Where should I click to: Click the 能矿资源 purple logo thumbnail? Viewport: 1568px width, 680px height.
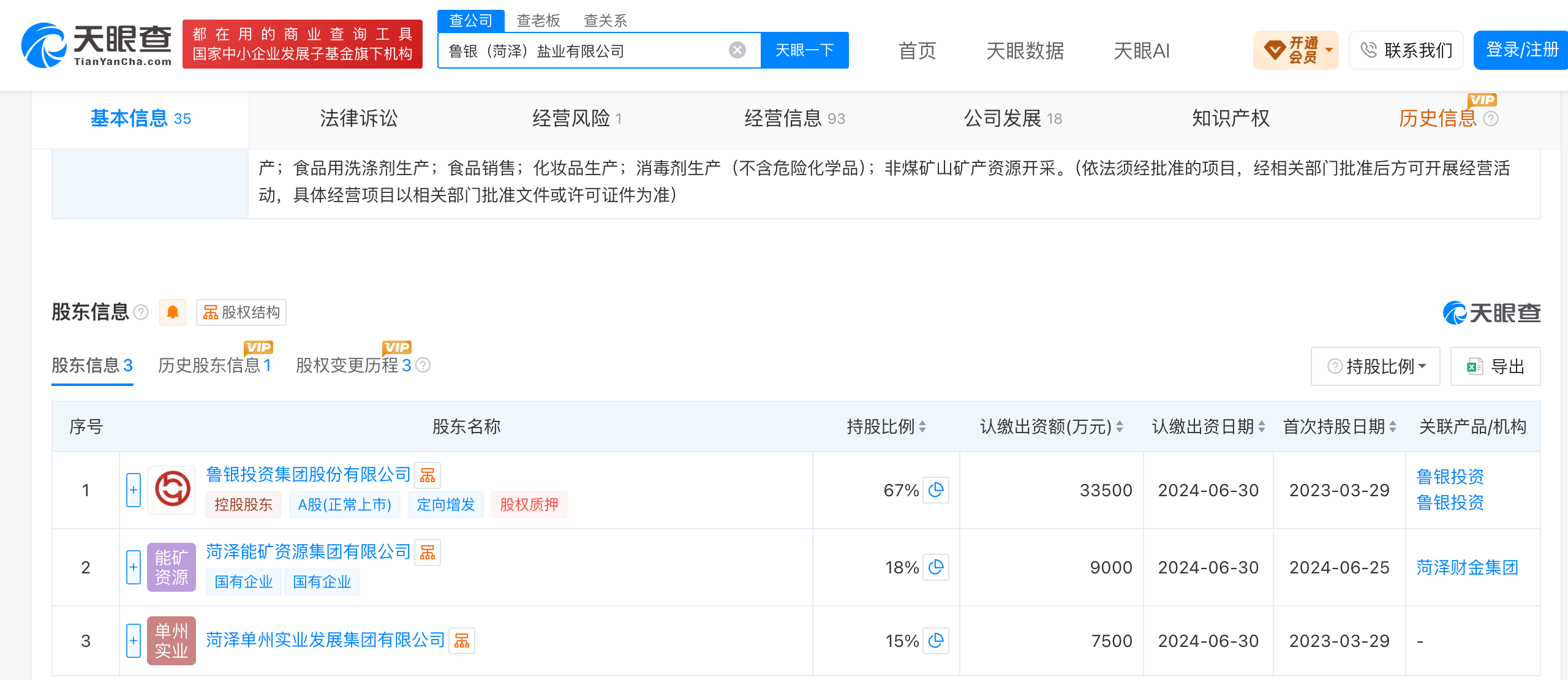coord(171,567)
